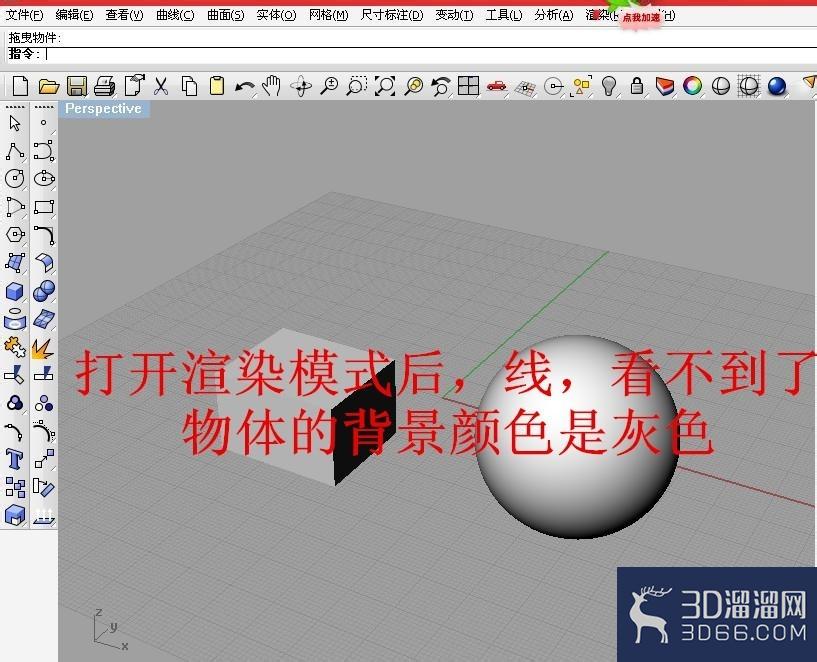Select the Ellipse tool

coord(44,179)
